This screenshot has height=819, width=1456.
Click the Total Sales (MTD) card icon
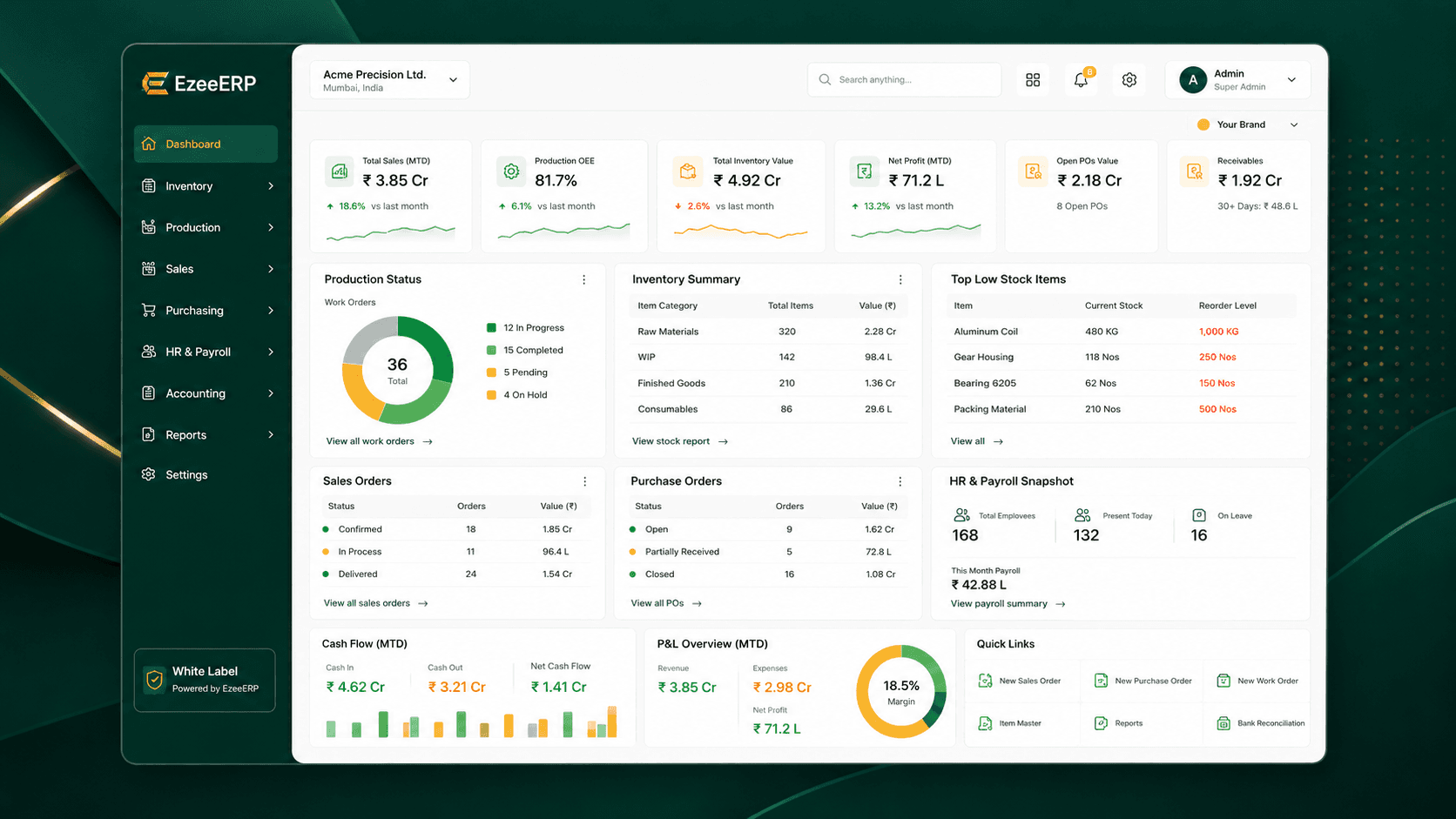[x=340, y=171]
